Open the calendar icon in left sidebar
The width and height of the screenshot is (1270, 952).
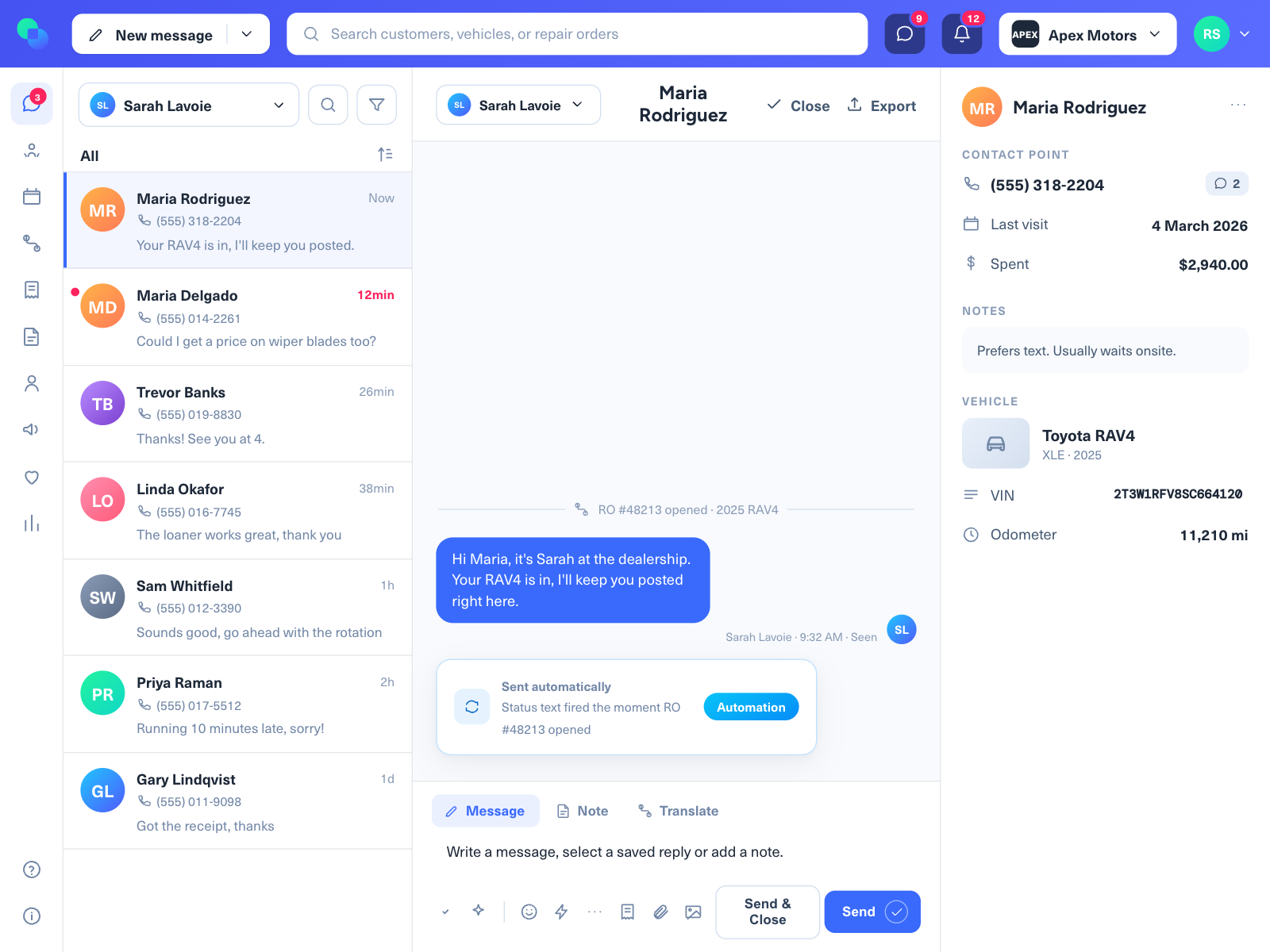[x=32, y=197]
